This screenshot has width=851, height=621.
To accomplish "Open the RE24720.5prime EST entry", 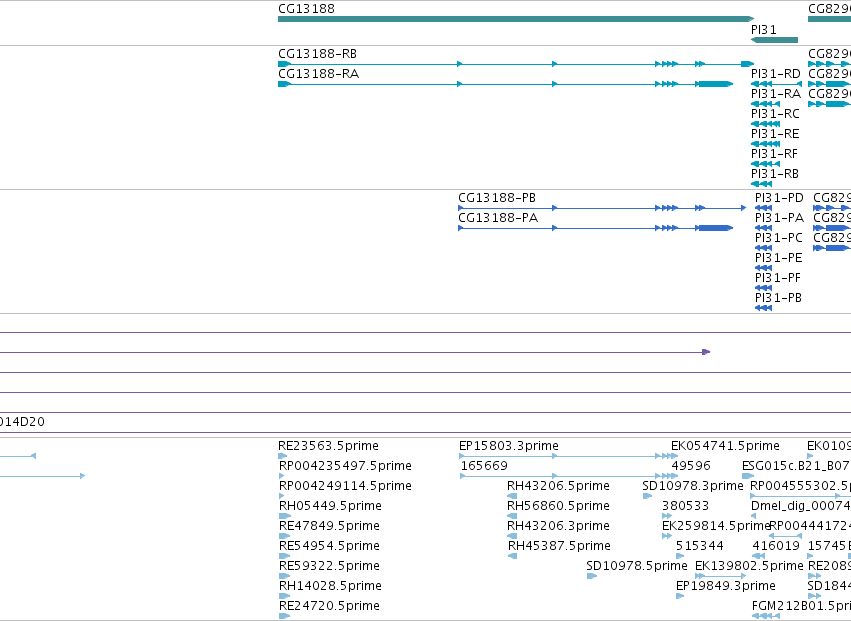I will click(329, 606).
